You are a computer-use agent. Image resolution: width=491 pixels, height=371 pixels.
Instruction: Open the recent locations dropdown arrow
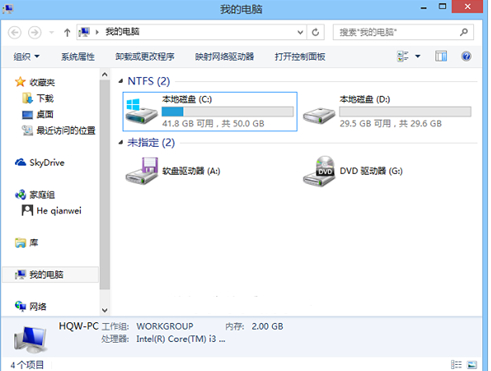pos(51,33)
